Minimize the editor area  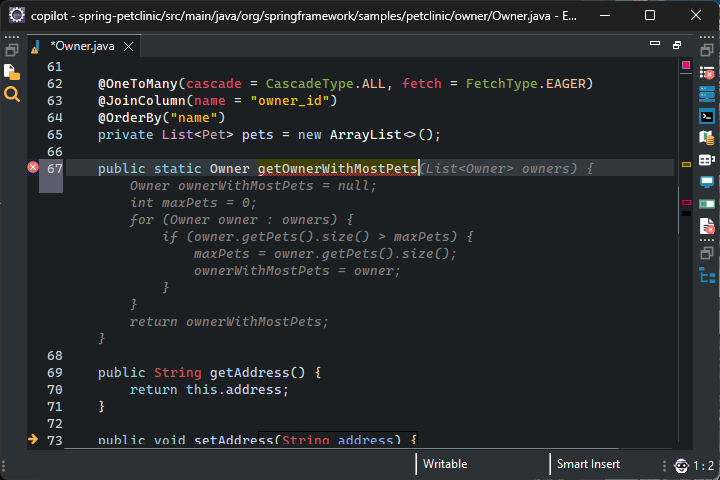655,44
